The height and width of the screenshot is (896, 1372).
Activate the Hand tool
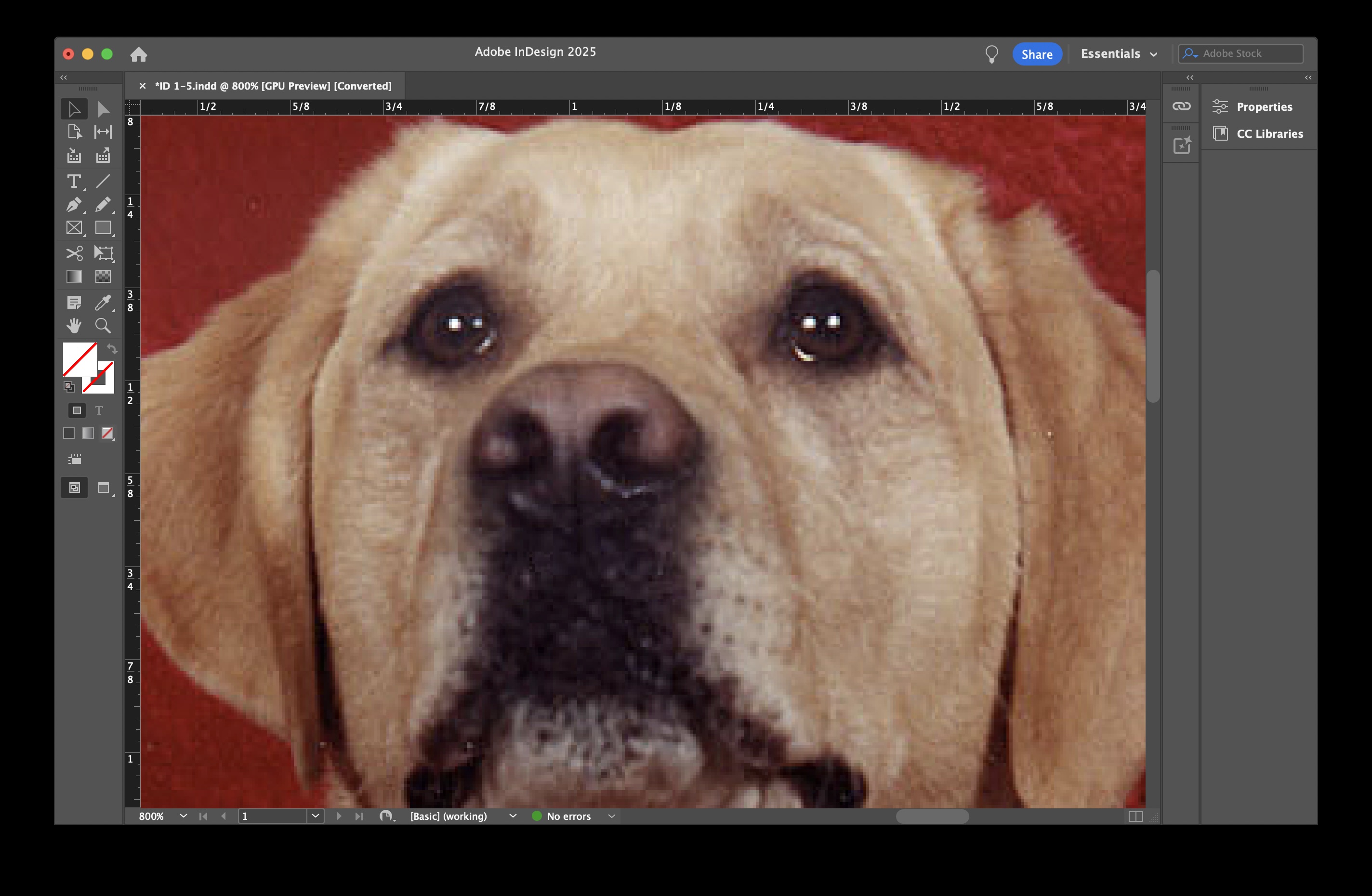[74, 326]
